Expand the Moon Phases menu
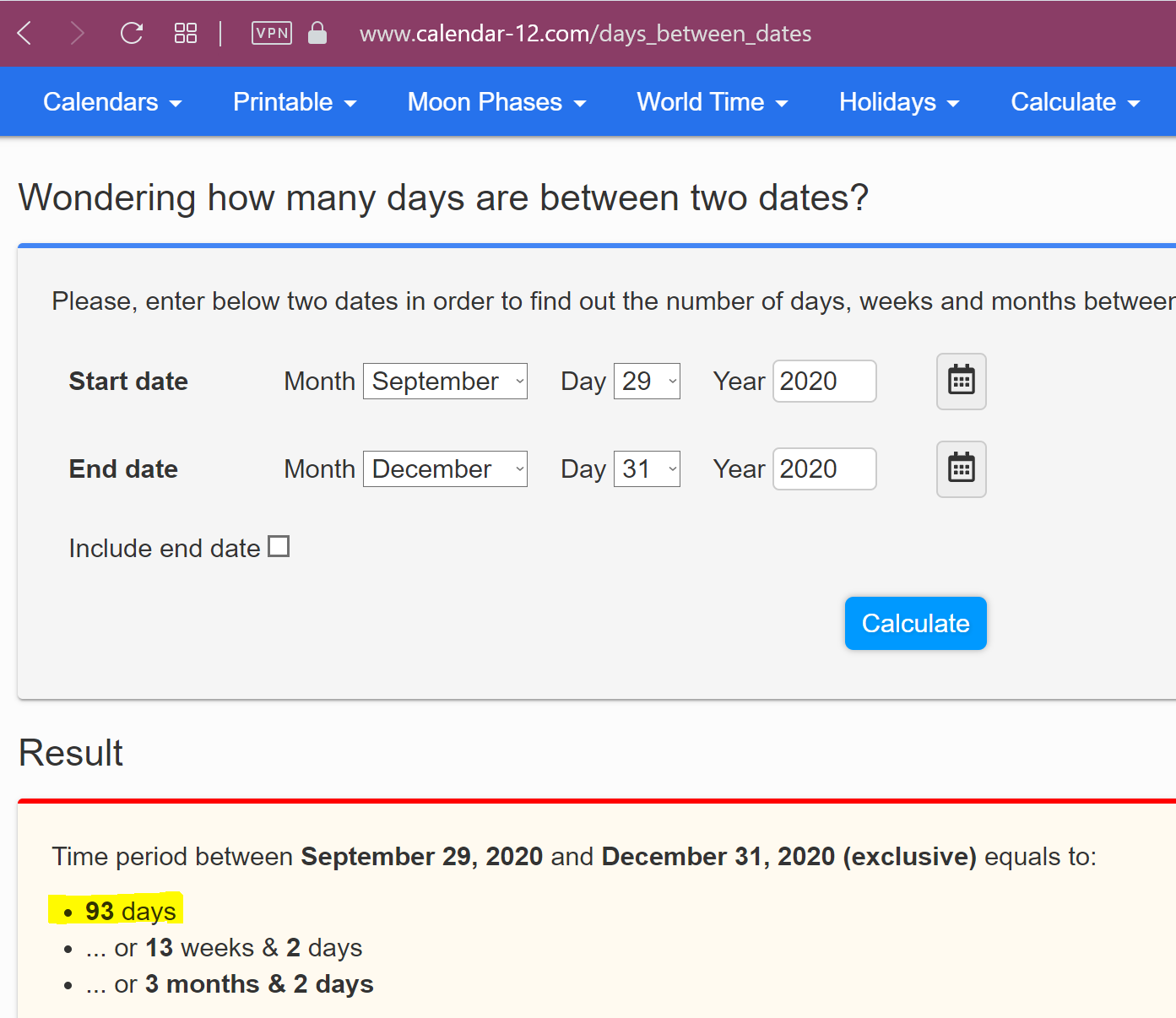The height and width of the screenshot is (1018, 1176). pos(496,102)
